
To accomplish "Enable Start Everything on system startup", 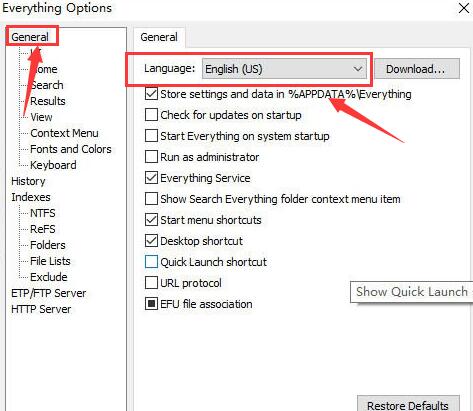I will pyautogui.click(x=151, y=136).
